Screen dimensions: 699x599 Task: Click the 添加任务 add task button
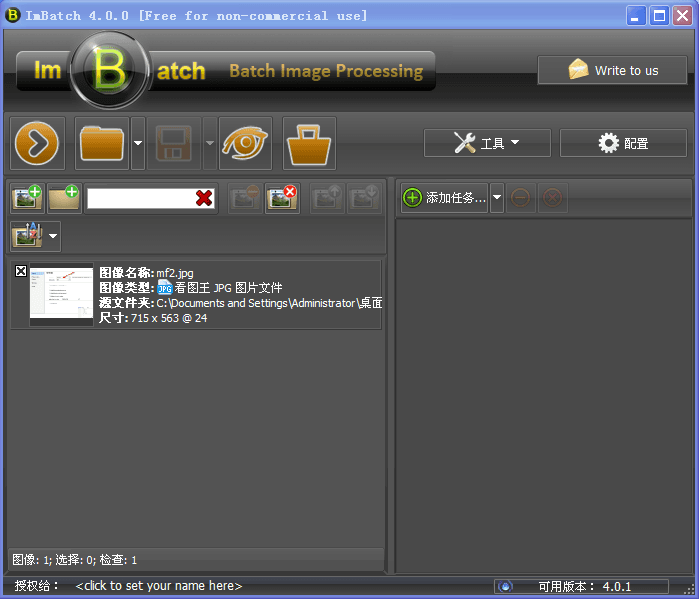click(444, 198)
